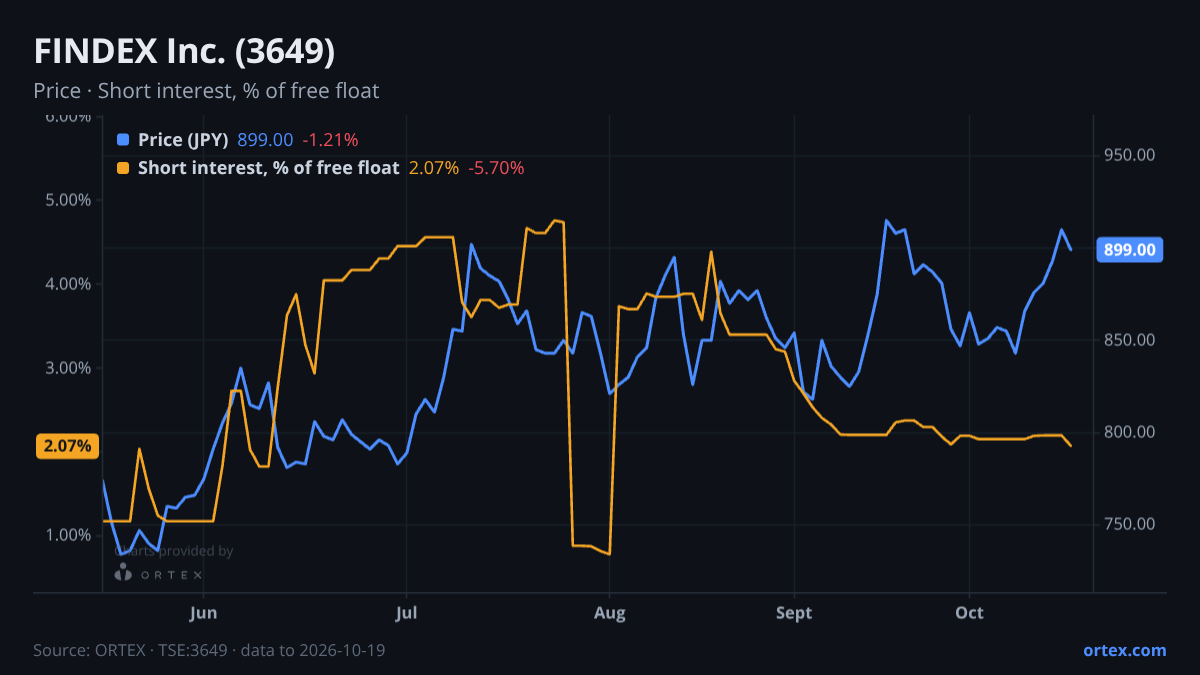Click the 3.00% left axis label
1200x675 pixels.
click(x=69, y=368)
